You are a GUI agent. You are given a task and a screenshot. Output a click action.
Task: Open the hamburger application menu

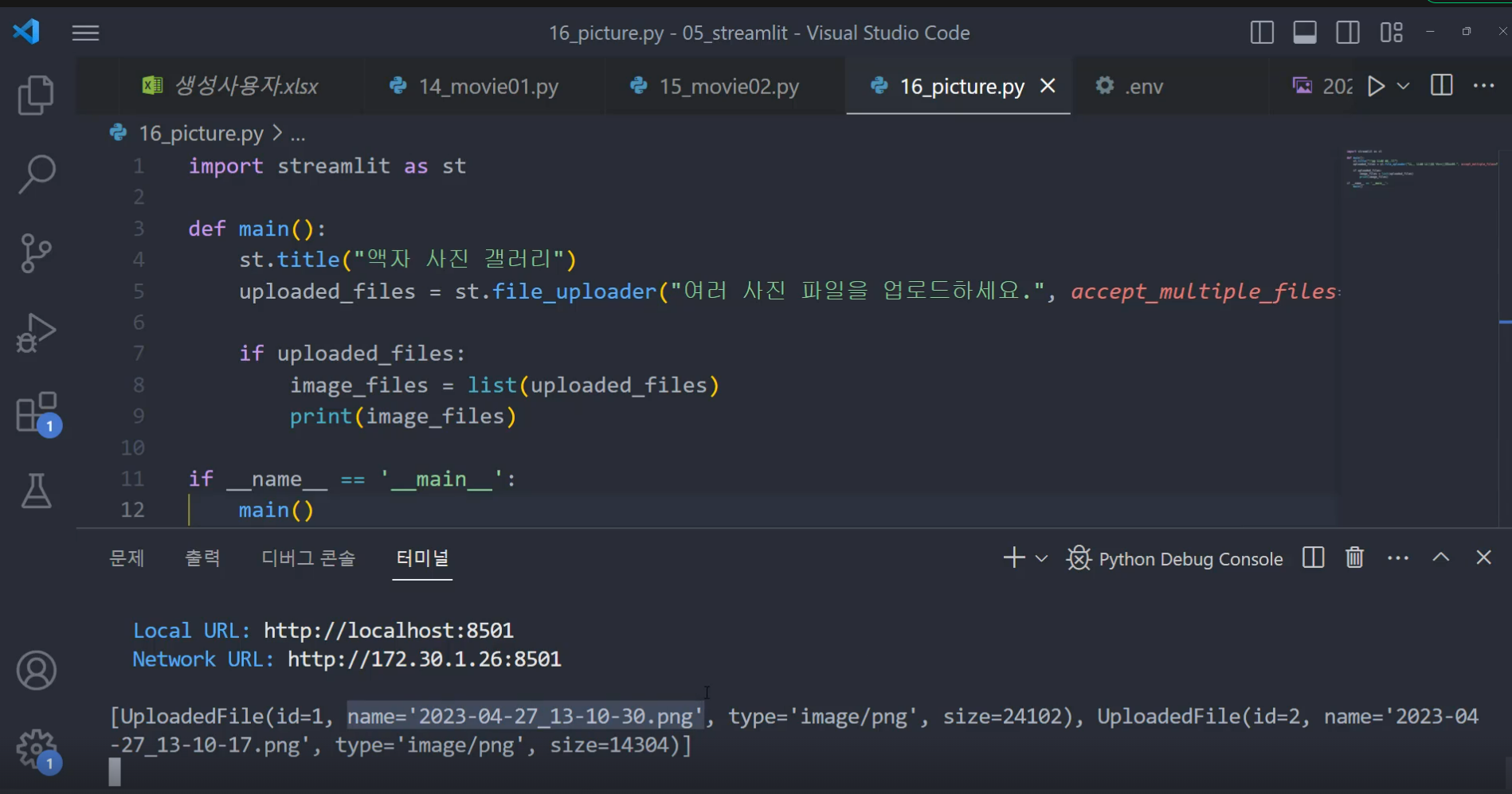pyautogui.click(x=85, y=33)
